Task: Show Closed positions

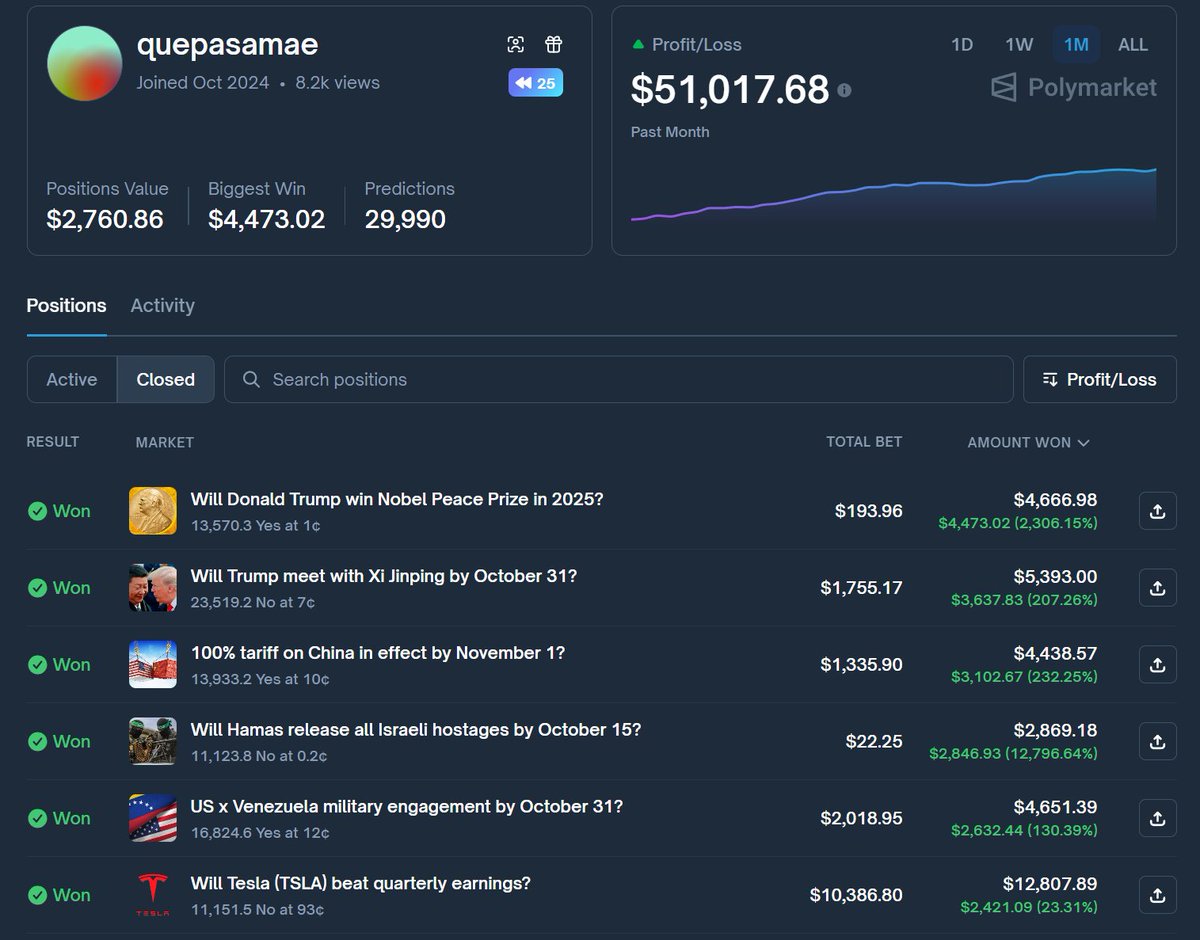Action: [166, 379]
